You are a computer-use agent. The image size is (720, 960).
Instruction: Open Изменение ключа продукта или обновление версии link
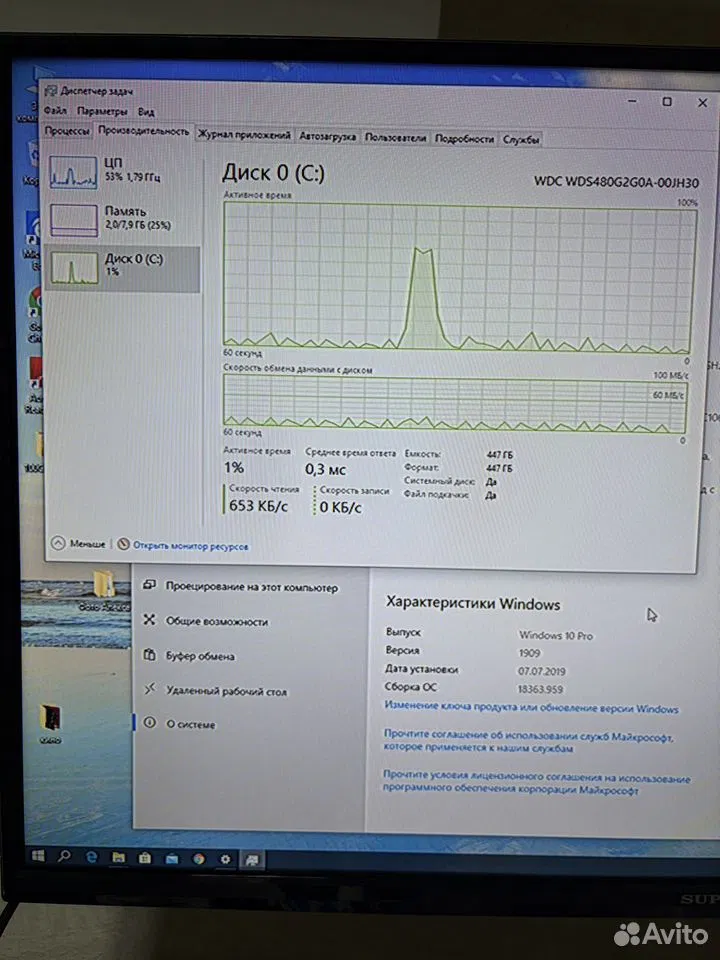pyautogui.click(x=531, y=708)
